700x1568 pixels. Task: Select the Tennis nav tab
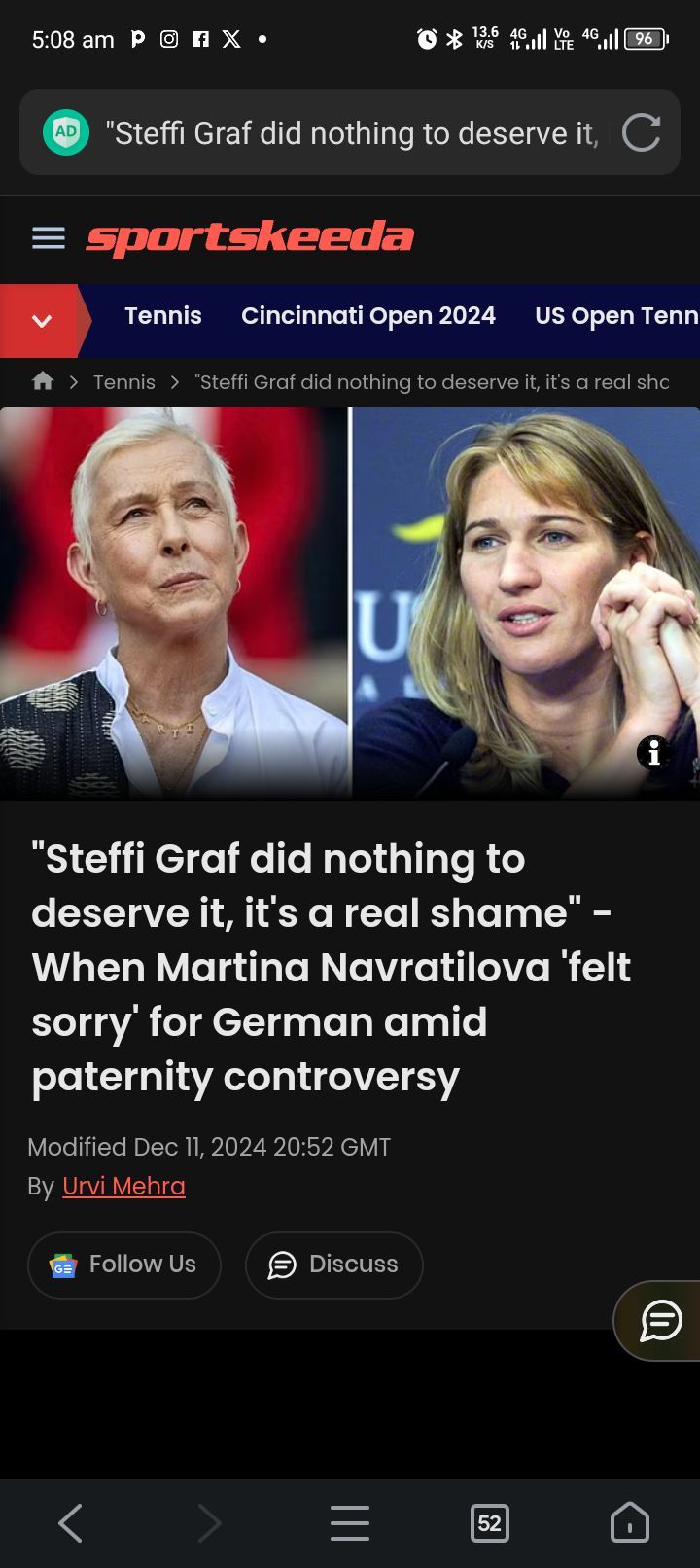(x=163, y=316)
